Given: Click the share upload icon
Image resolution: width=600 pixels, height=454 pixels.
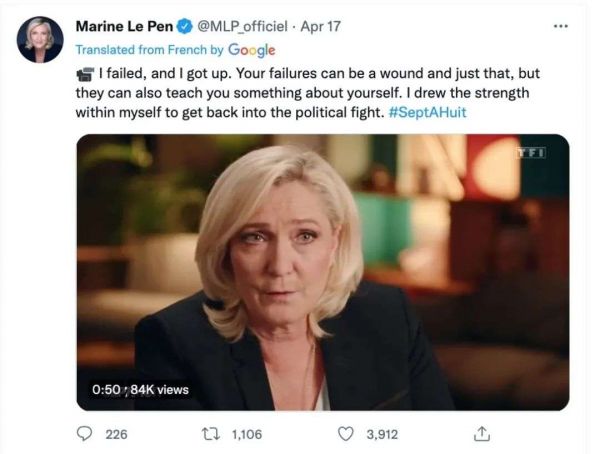Looking at the screenshot, I should 481,433.
